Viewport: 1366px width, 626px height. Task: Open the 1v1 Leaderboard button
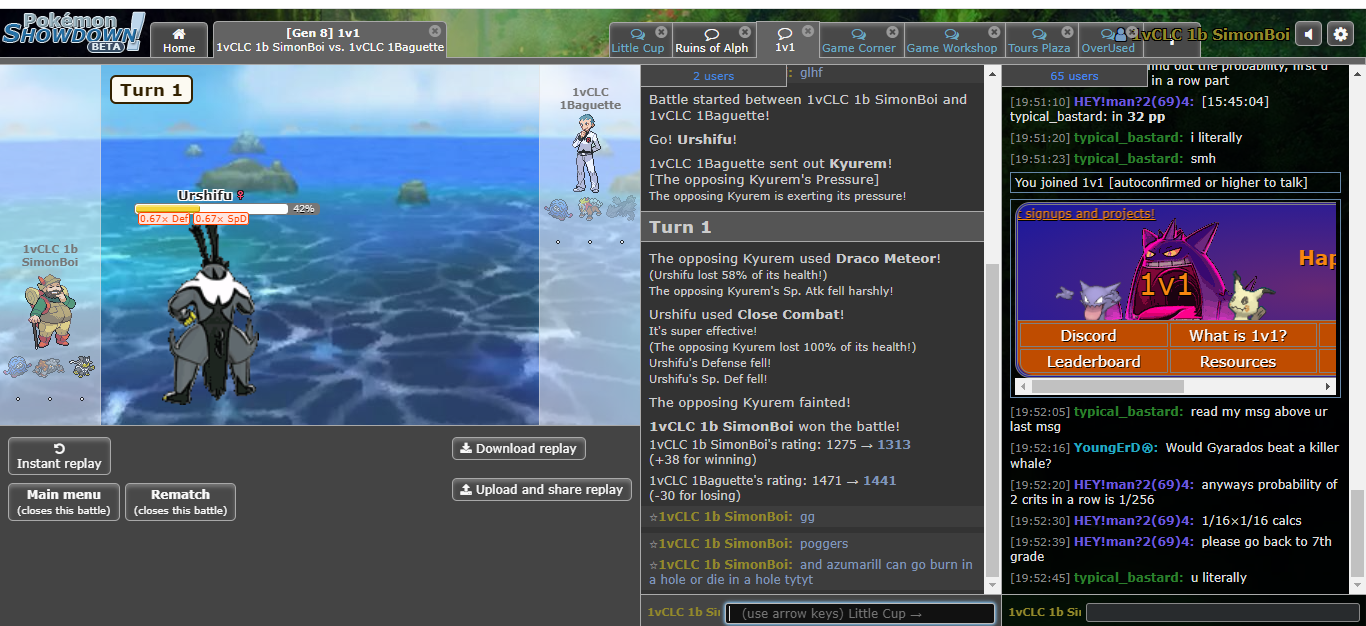point(1093,361)
